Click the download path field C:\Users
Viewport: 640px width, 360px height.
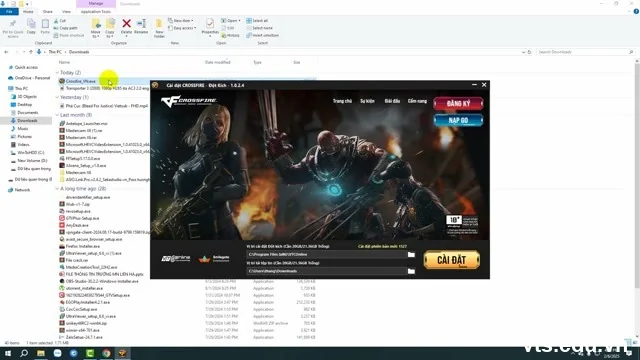326,271
